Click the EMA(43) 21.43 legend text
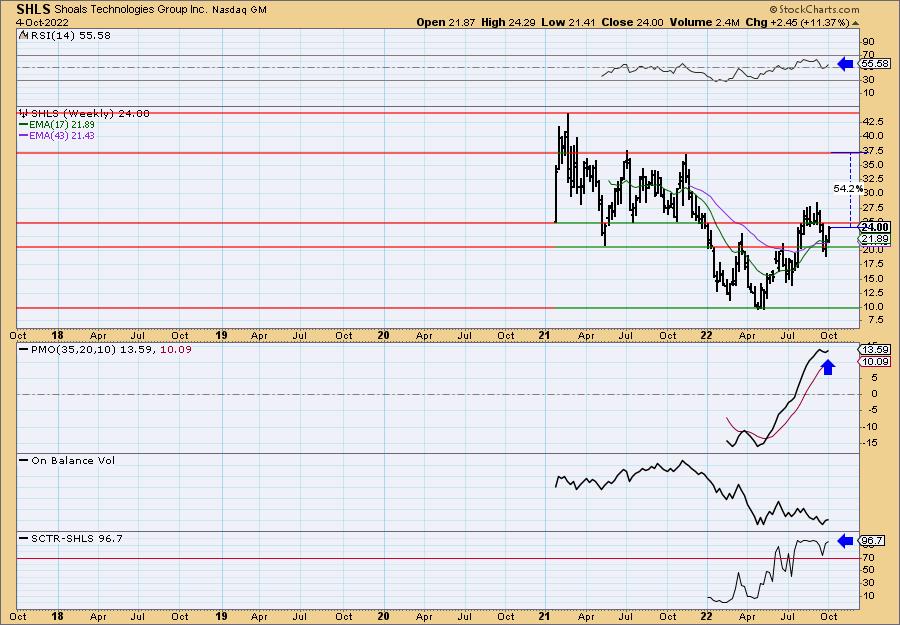This screenshot has height=625, width=900. click(x=62, y=136)
